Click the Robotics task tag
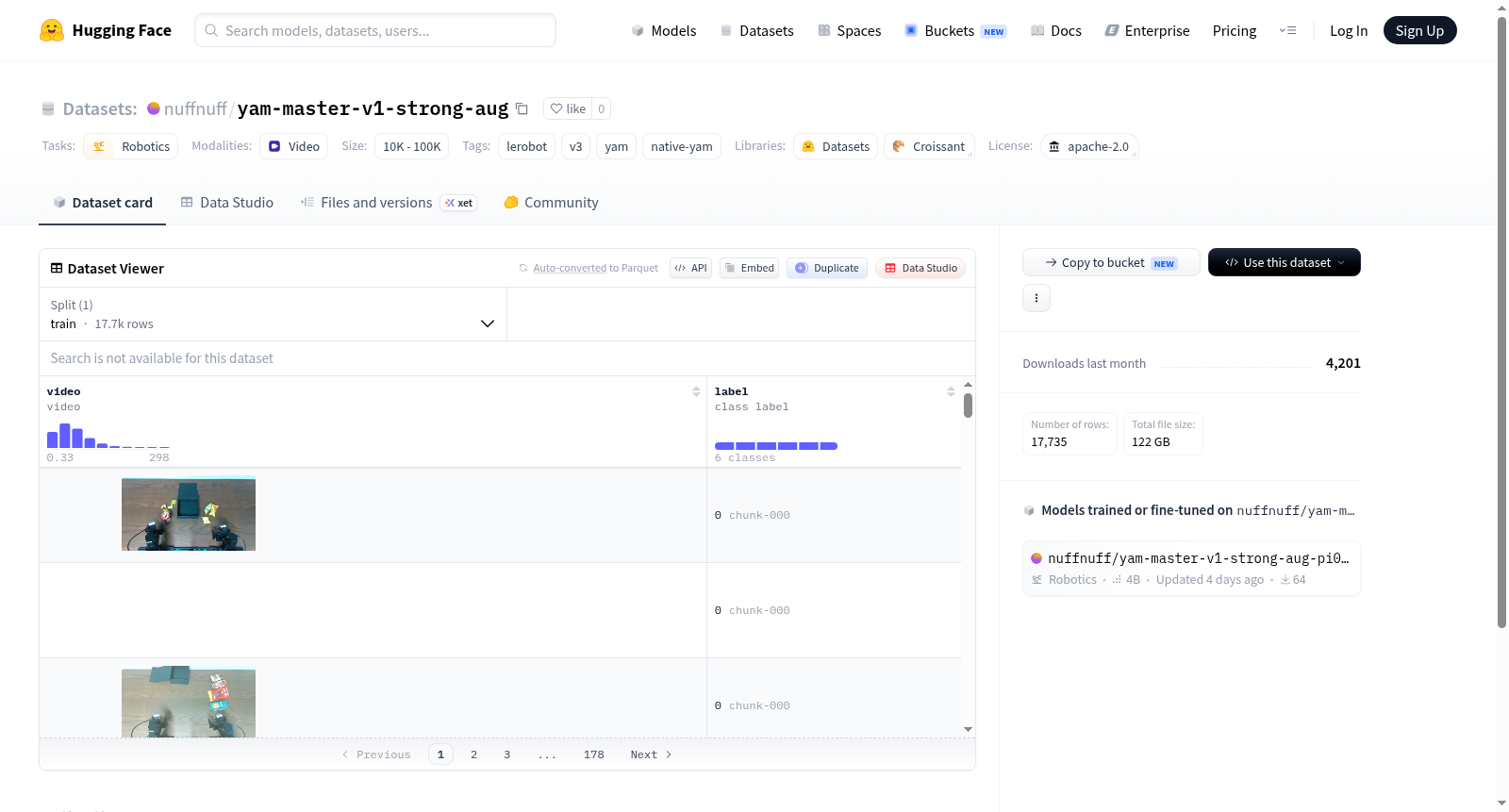Screen dimensions: 1509x812 pos(131,146)
